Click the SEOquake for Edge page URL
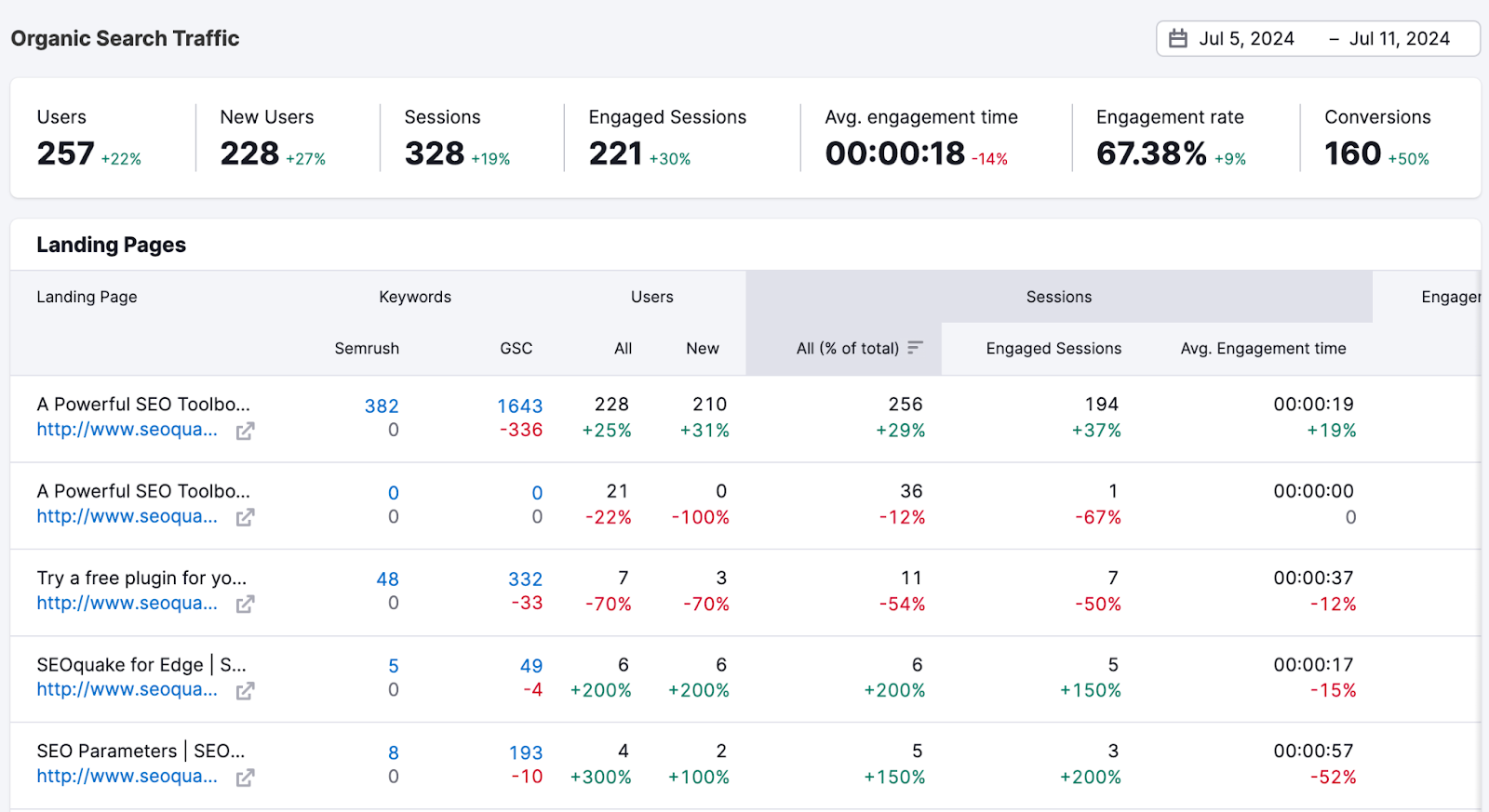1489x812 pixels. coord(127,690)
